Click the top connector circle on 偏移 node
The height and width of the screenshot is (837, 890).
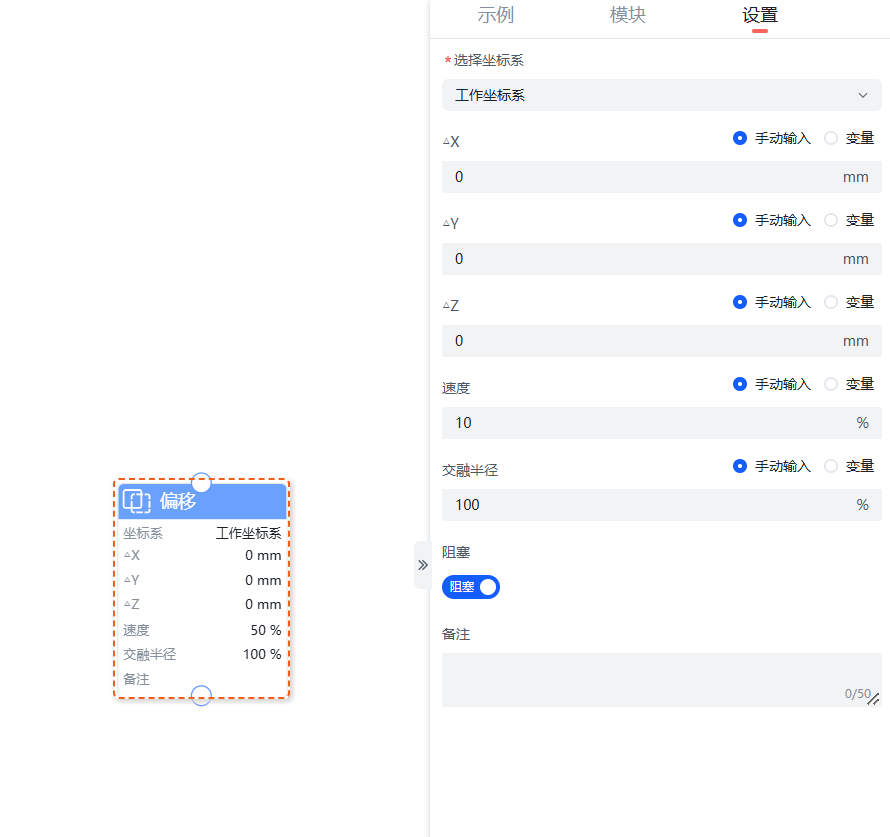point(201,482)
